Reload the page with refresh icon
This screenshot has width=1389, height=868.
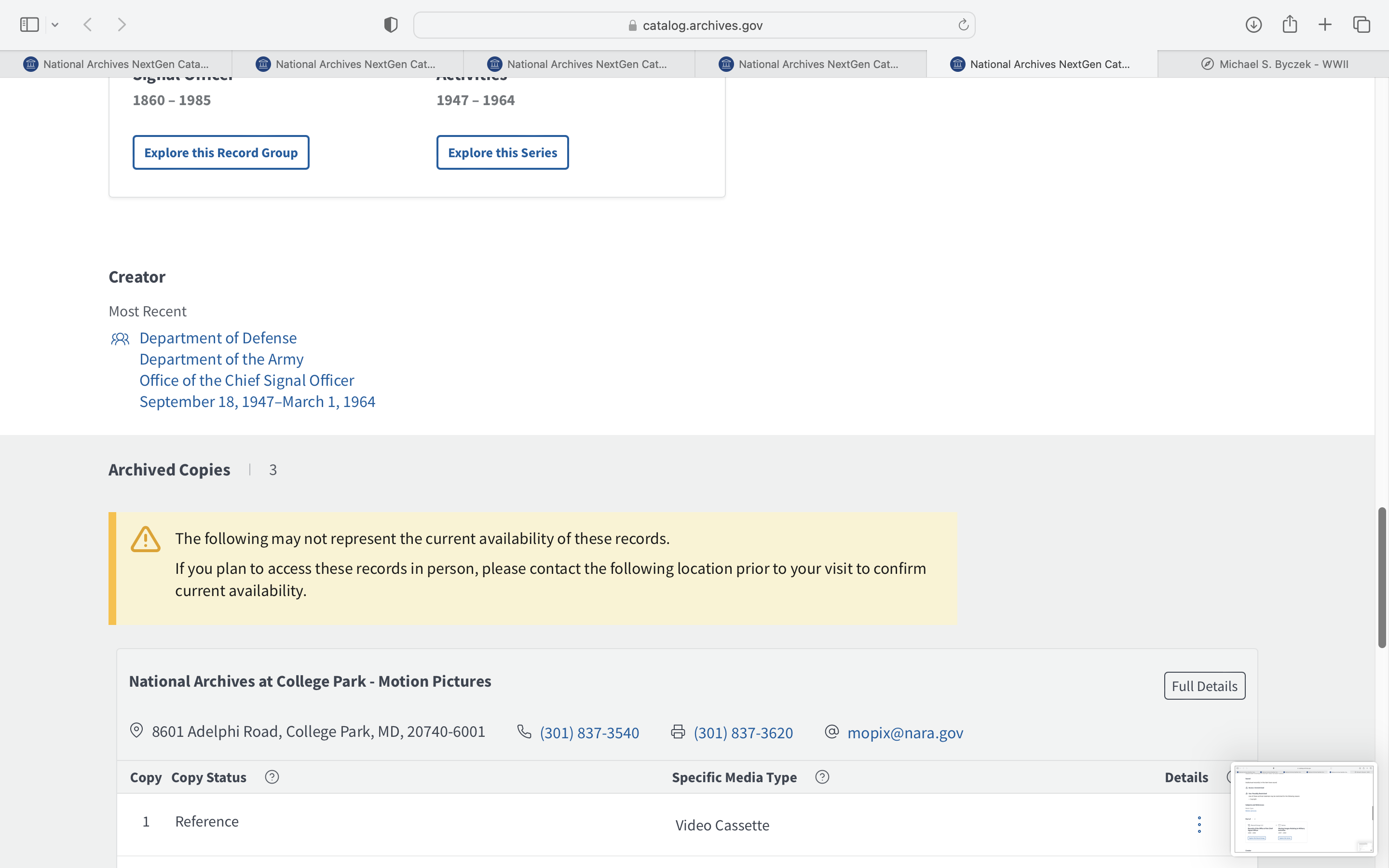[x=963, y=25]
